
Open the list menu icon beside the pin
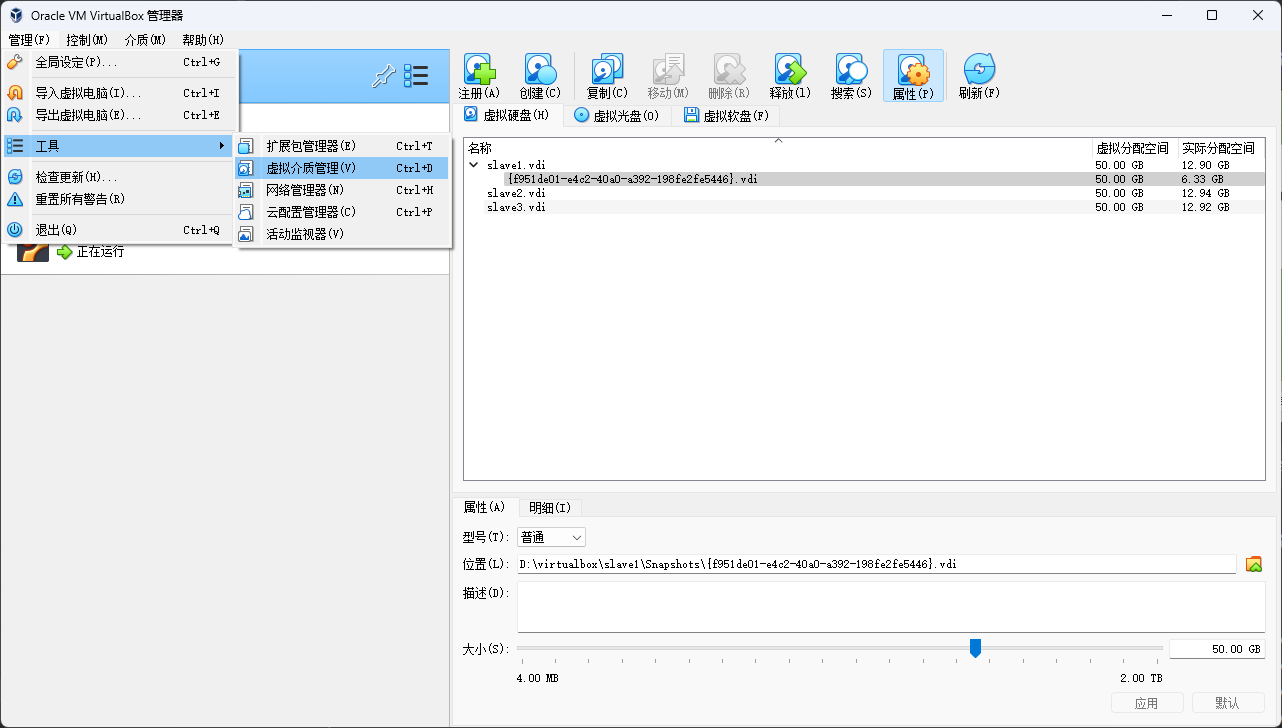tap(416, 76)
